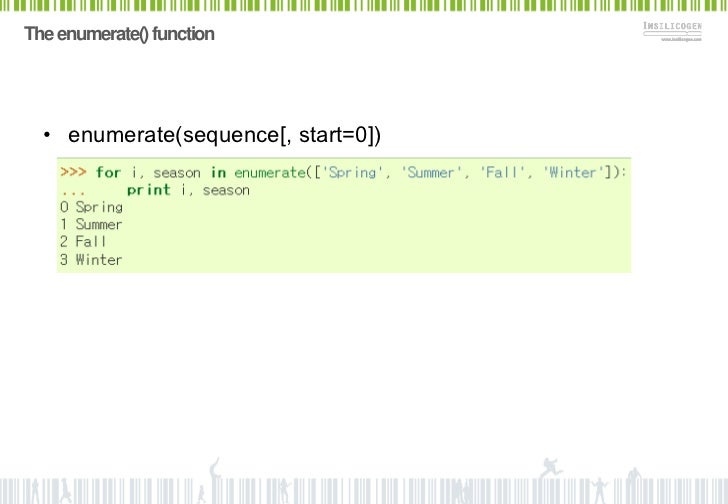Screen dimensions: 728x504
Task: Click the "2 Fall" output line
Action: click(83, 242)
